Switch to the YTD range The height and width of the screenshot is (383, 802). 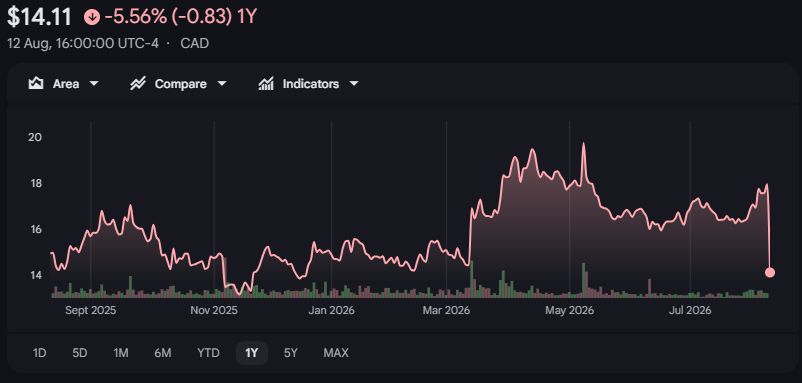208,353
